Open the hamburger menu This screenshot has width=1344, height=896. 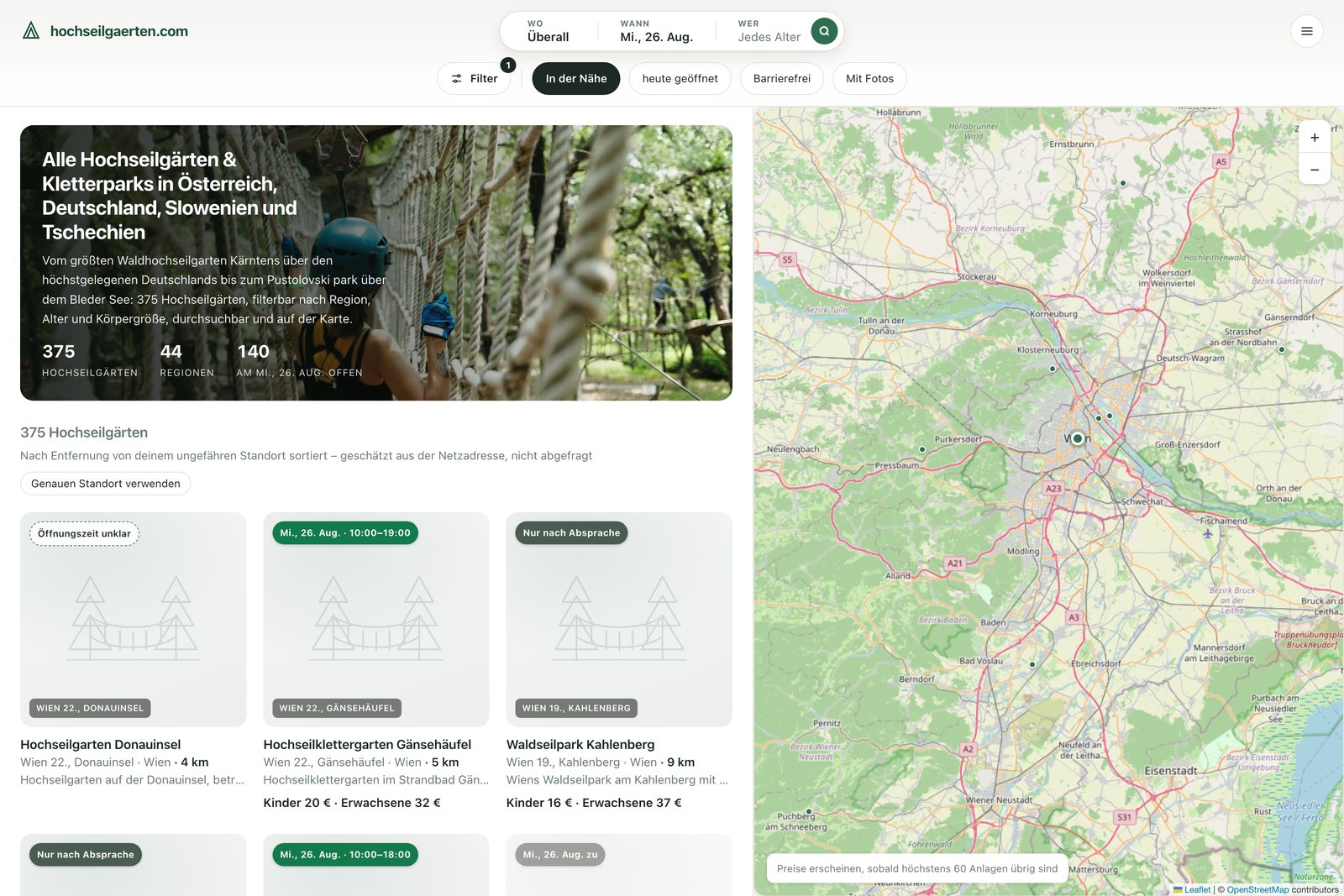tap(1306, 31)
